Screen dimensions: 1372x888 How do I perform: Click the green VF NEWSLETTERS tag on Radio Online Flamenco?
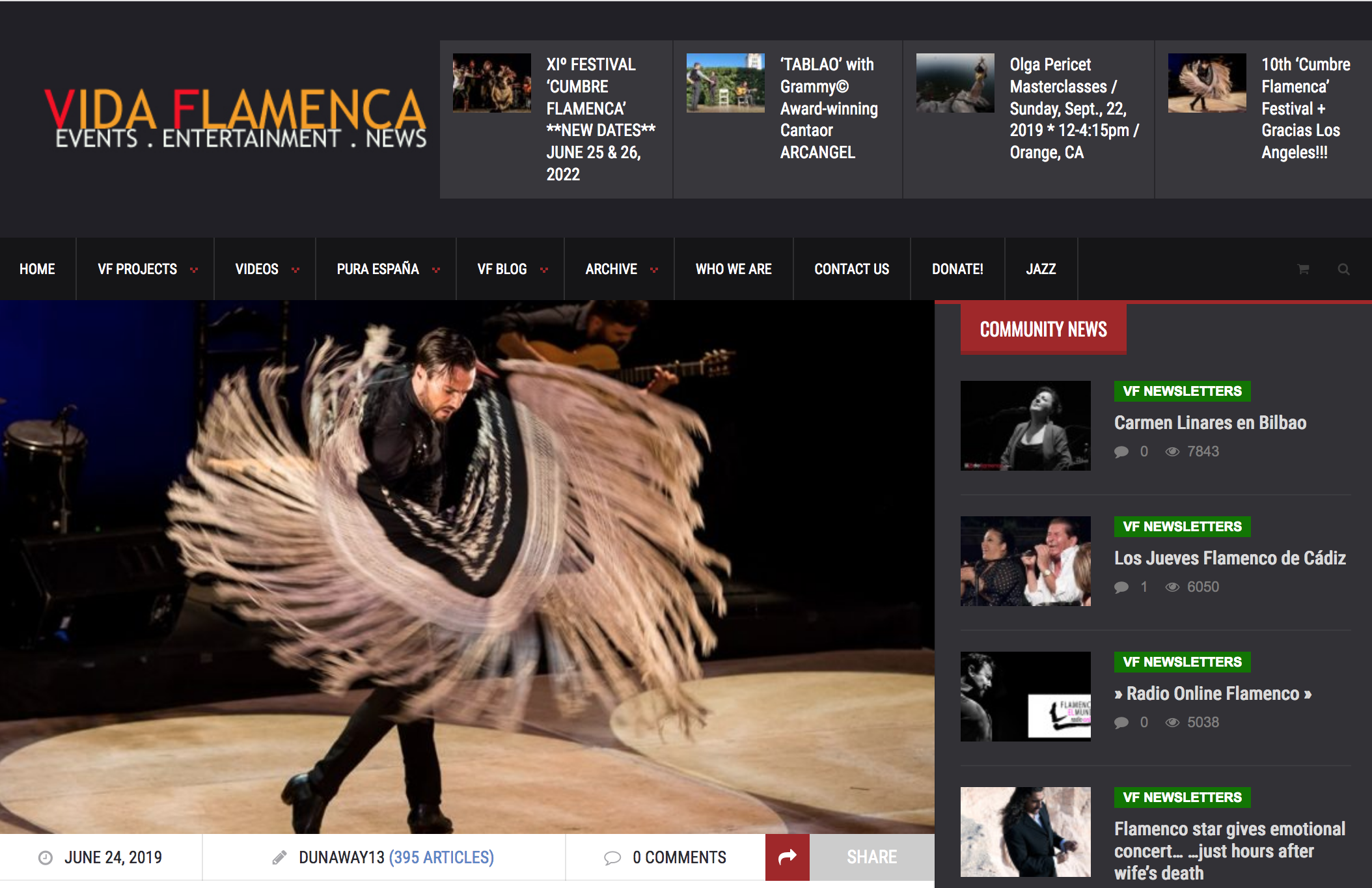(1181, 662)
